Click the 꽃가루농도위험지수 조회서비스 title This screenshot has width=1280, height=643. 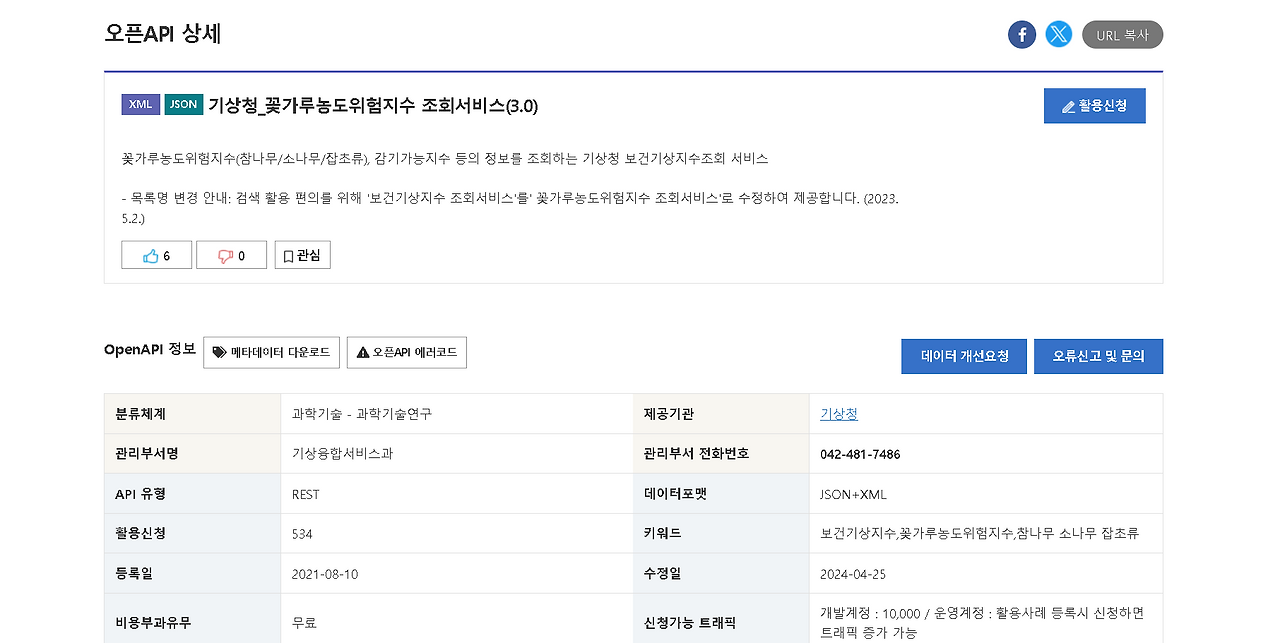click(372, 105)
